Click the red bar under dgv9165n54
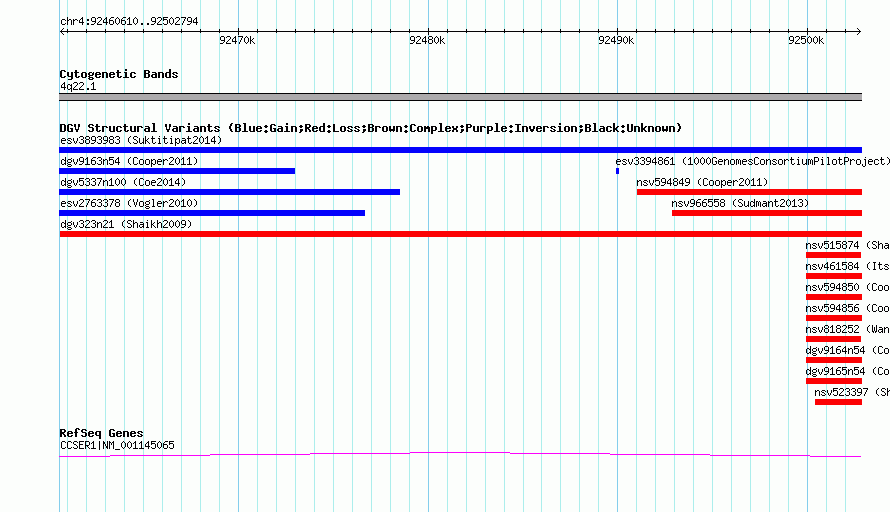Image resolution: width=890 pixels, height=512 pixels. point(834,381)
